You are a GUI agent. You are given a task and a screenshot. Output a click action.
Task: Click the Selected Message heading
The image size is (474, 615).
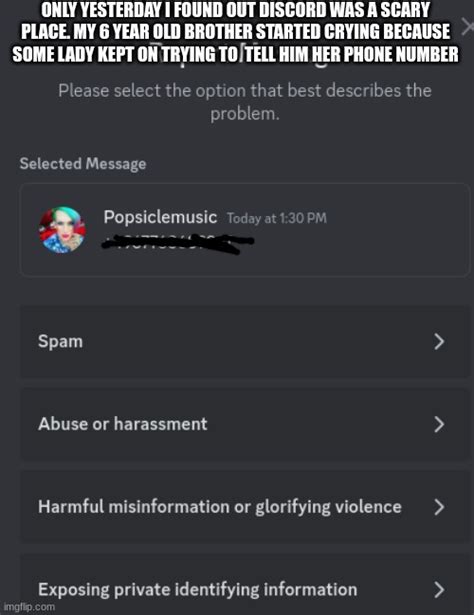click(x=83, y=164)
